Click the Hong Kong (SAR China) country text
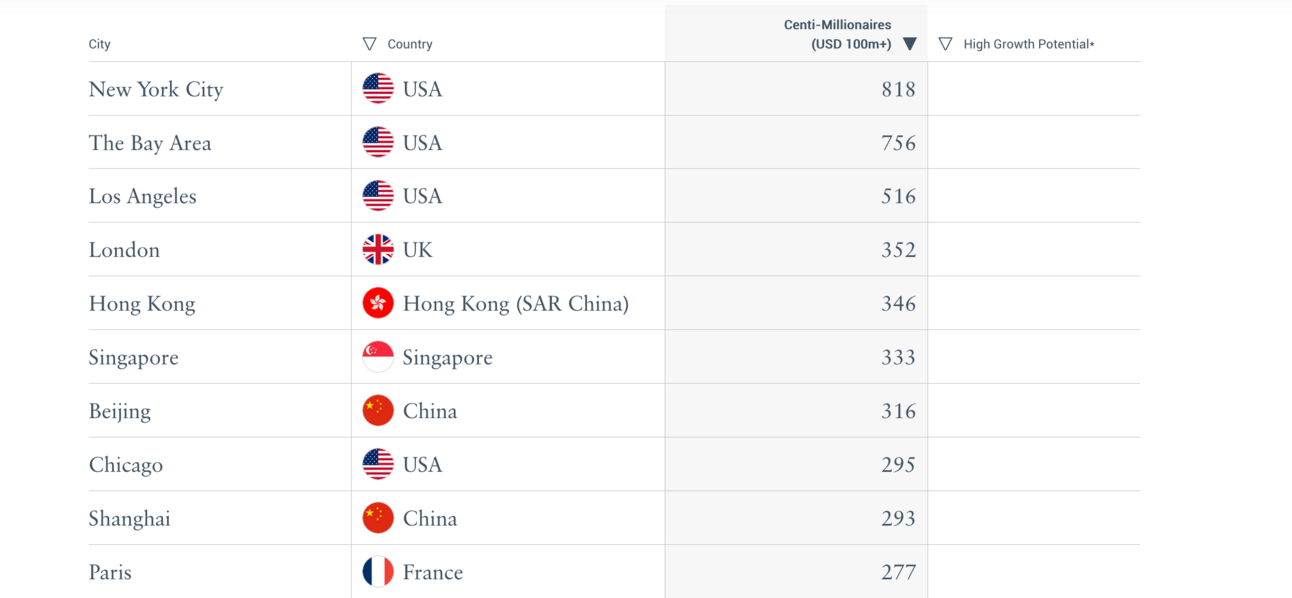1292x598 pixels. pos(516,304)
